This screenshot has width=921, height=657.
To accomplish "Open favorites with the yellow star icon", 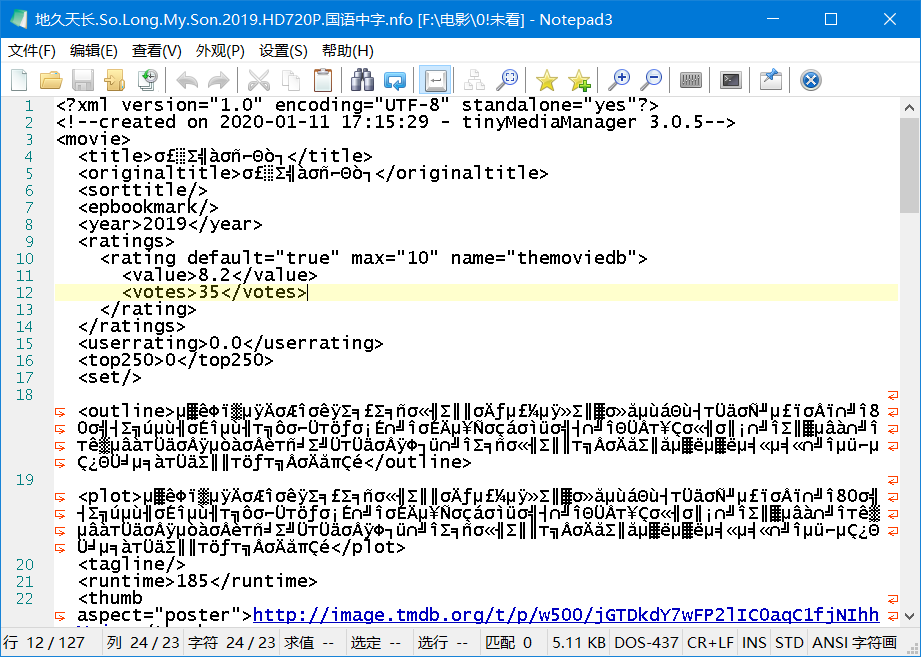I will pos(546,80).
